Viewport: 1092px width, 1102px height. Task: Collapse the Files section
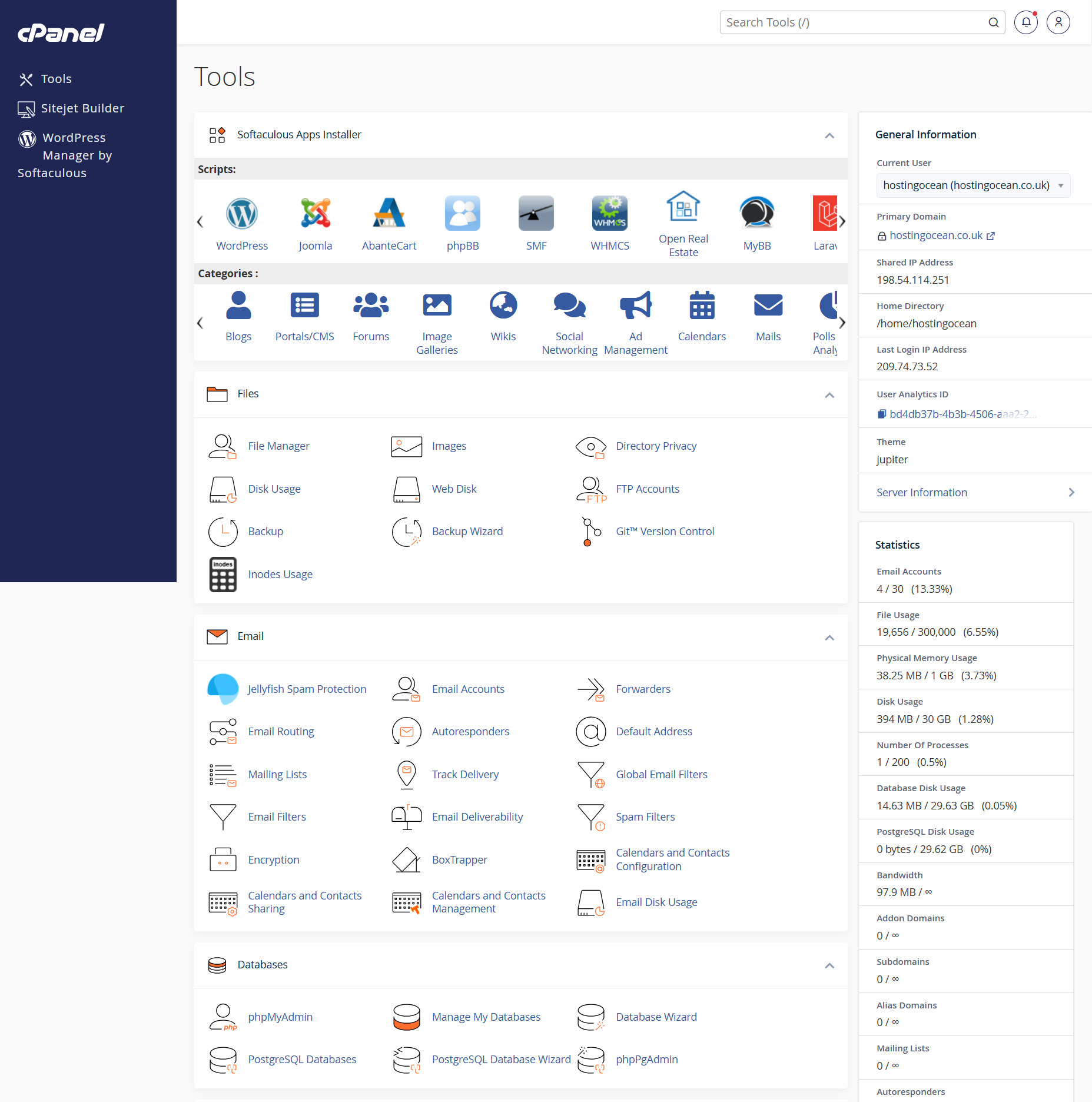[x=829, y=395]
